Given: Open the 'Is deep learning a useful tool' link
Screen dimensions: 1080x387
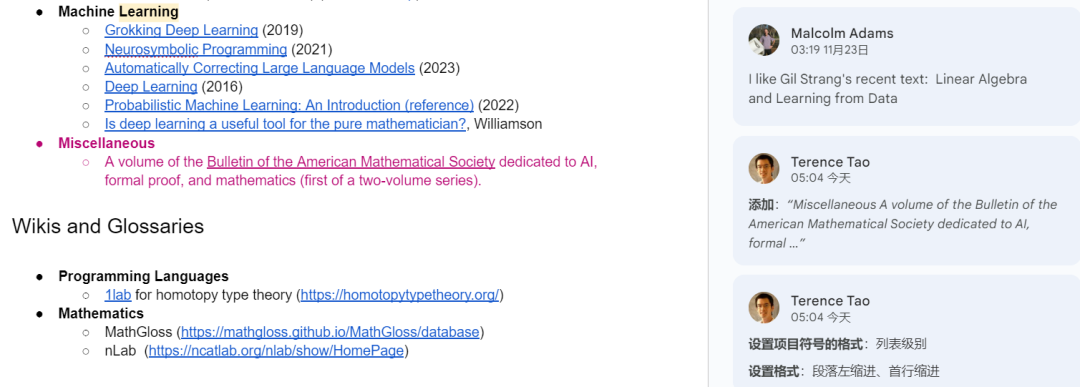Looking at the screenshot, I should [x=286, y=124].
